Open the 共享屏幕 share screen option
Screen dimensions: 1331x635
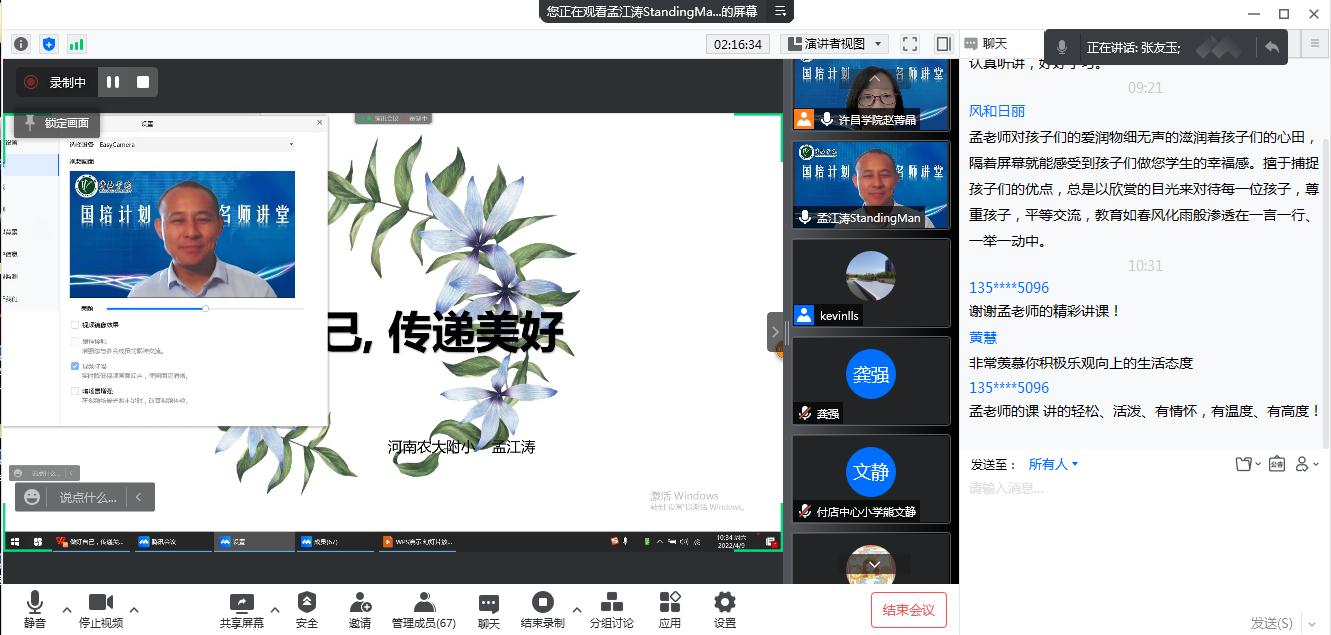click(241, 603)
